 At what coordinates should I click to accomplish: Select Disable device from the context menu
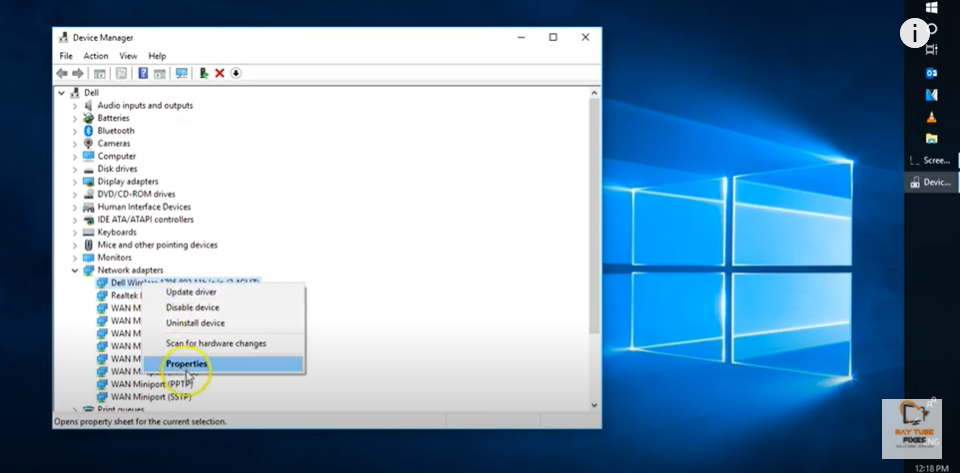coord(195,308)
